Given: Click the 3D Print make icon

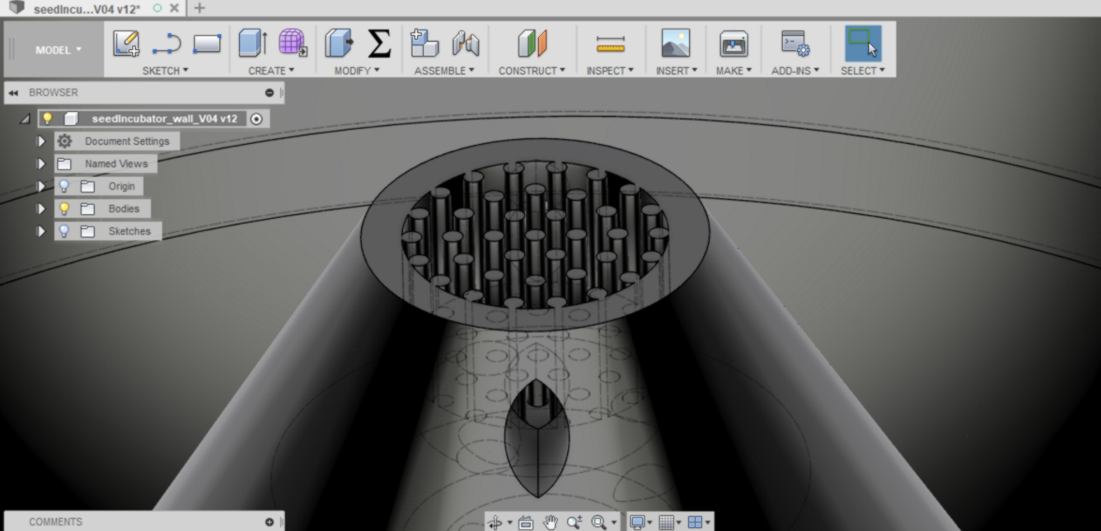Looking at the screenshot, I should [734, 44].
